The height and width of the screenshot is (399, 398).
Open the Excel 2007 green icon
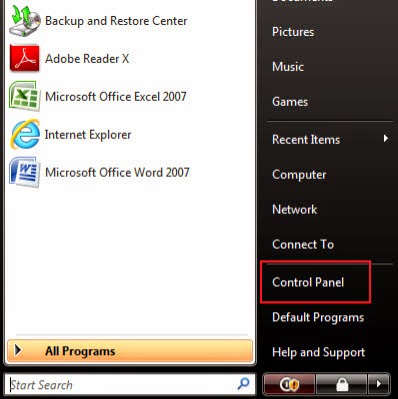coord(25,96)
